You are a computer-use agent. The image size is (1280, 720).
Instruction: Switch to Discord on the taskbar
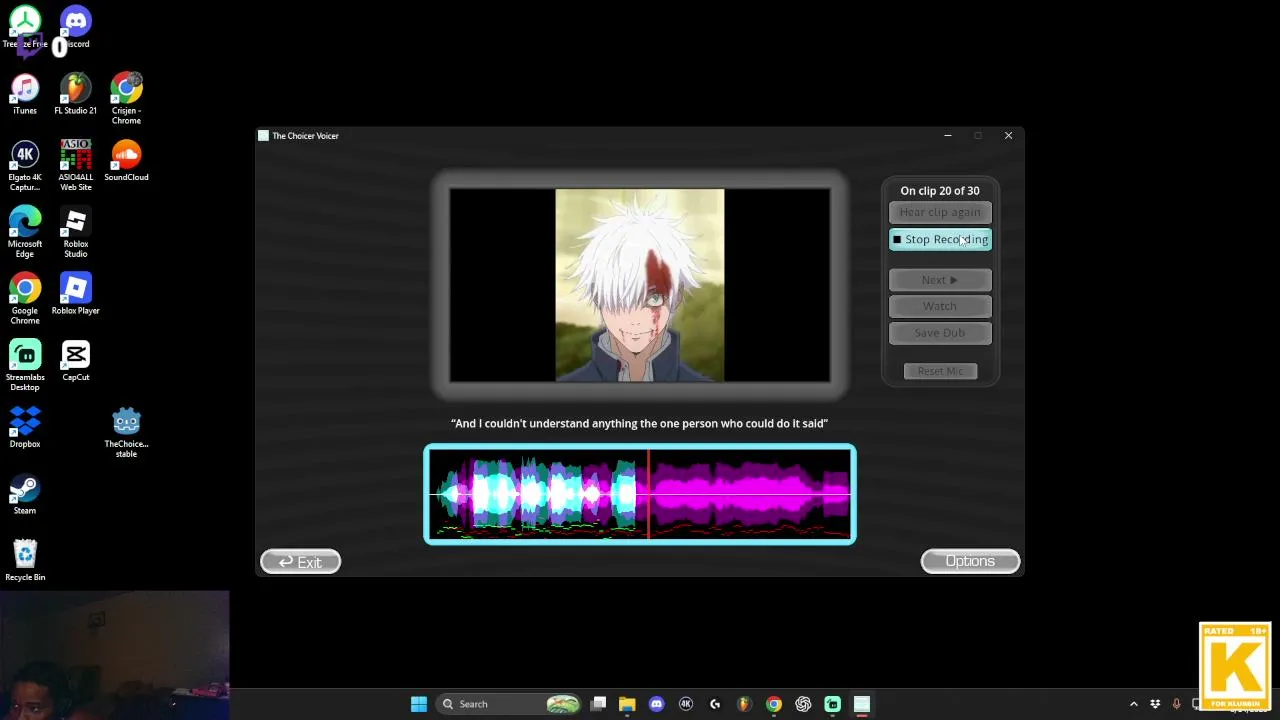click(x=656, y=704)
